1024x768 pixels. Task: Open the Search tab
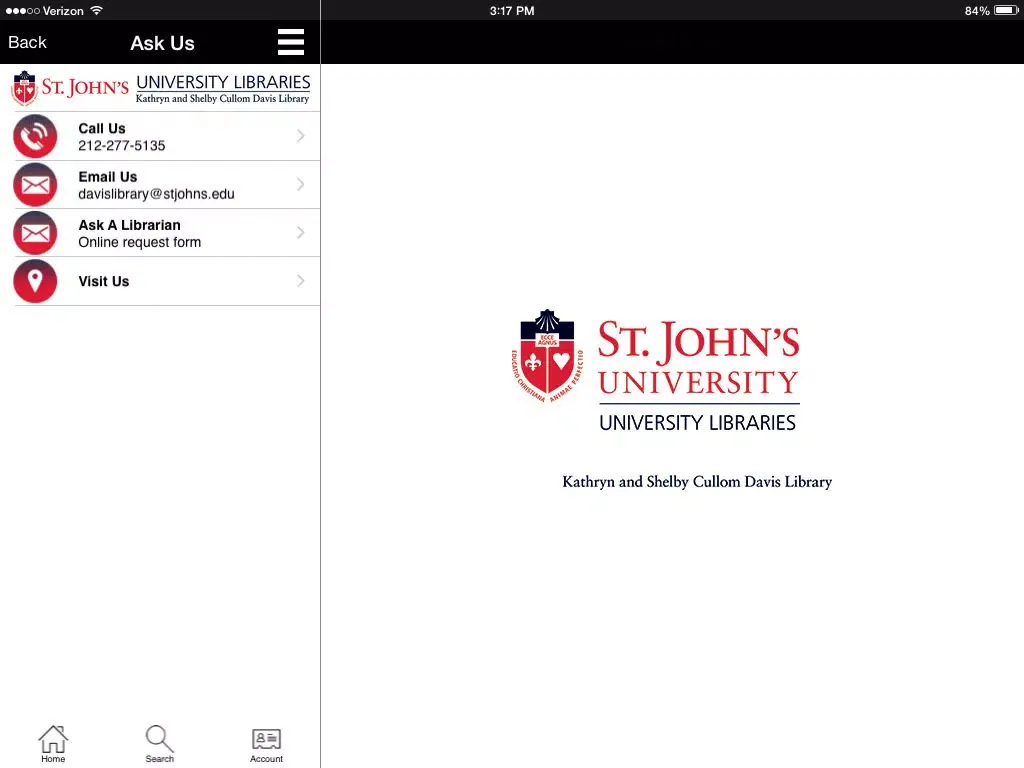click(x=159, y=744)
